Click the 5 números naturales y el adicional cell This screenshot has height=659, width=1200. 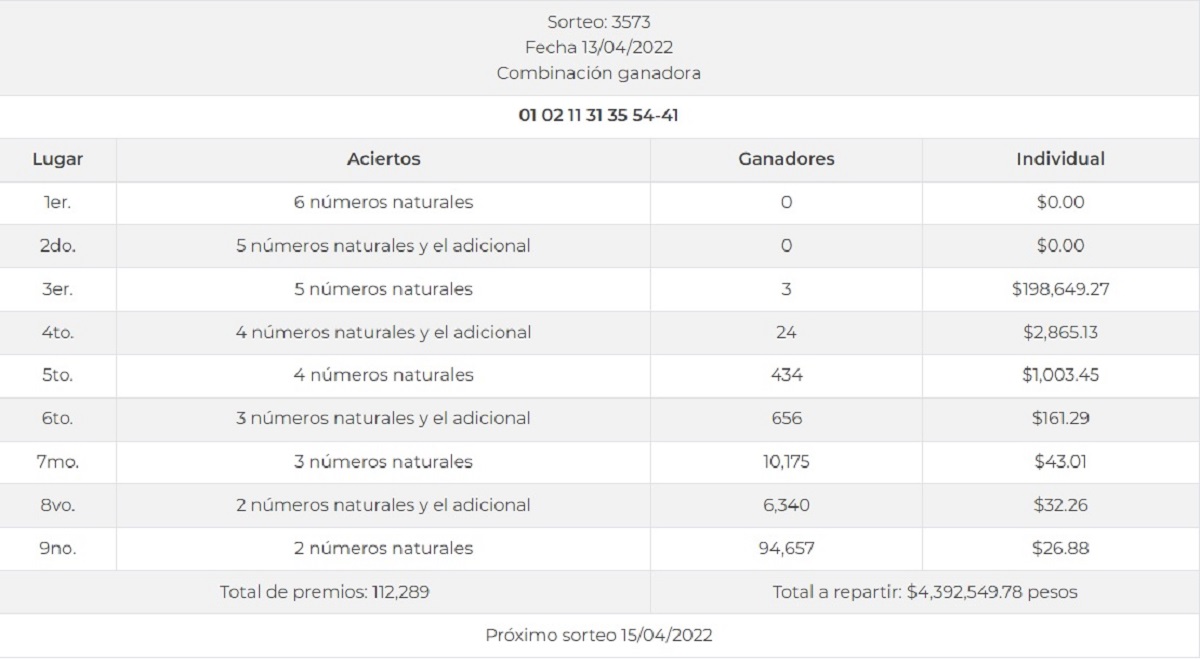point(383,245)
